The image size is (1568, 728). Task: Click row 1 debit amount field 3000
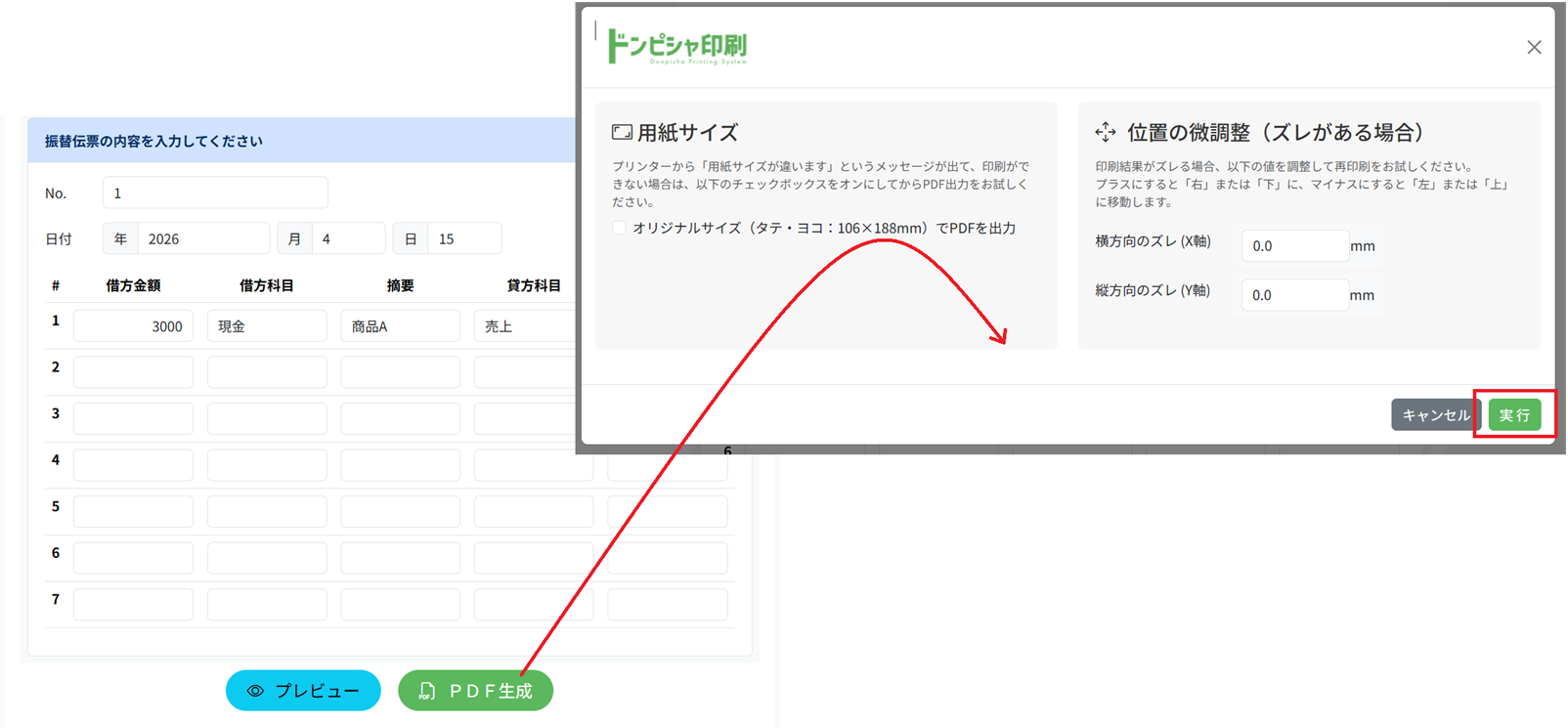click(x=133, y=326)
